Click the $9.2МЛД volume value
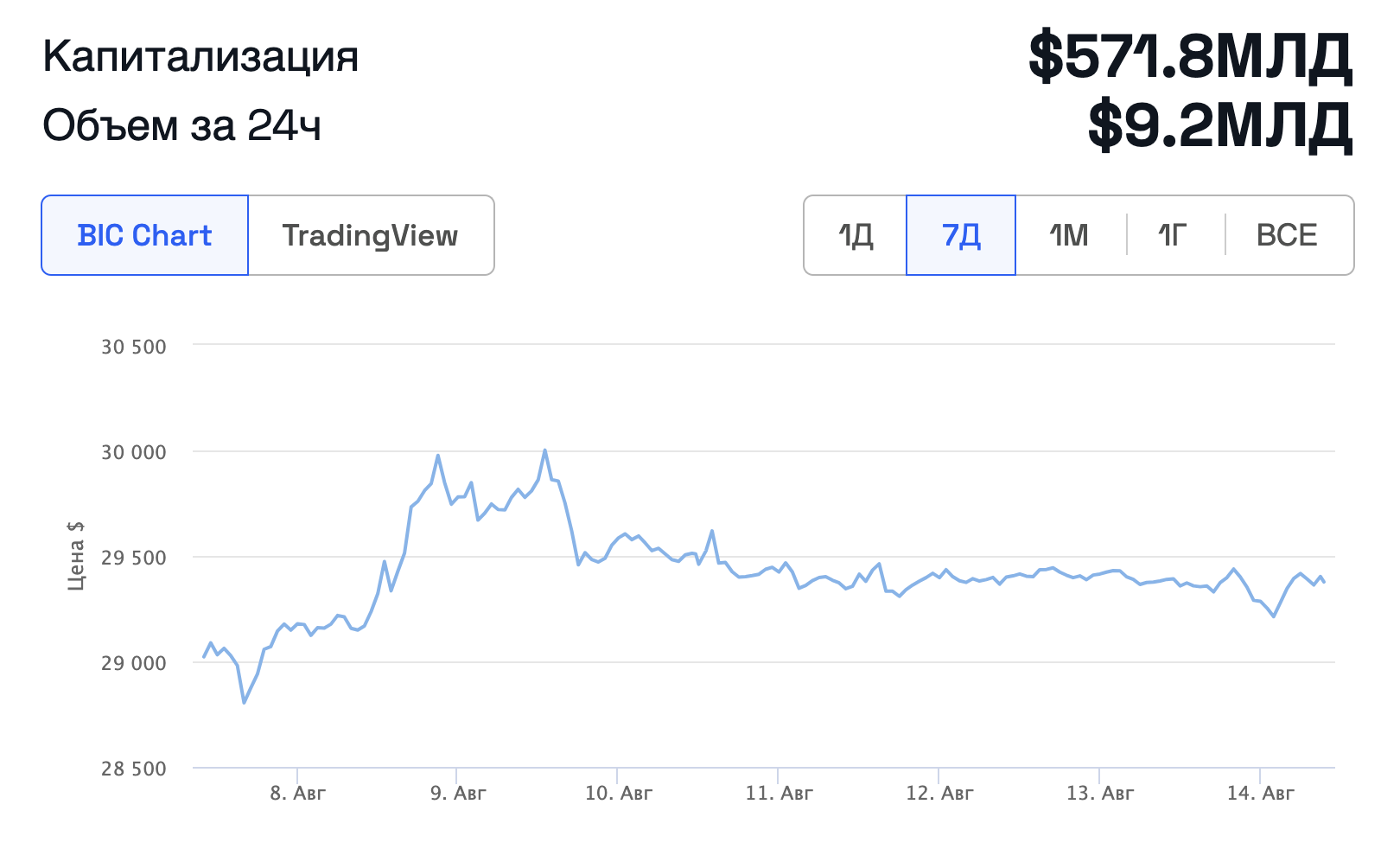This screenshot has width=1400, height=849. pos(1219,125)
